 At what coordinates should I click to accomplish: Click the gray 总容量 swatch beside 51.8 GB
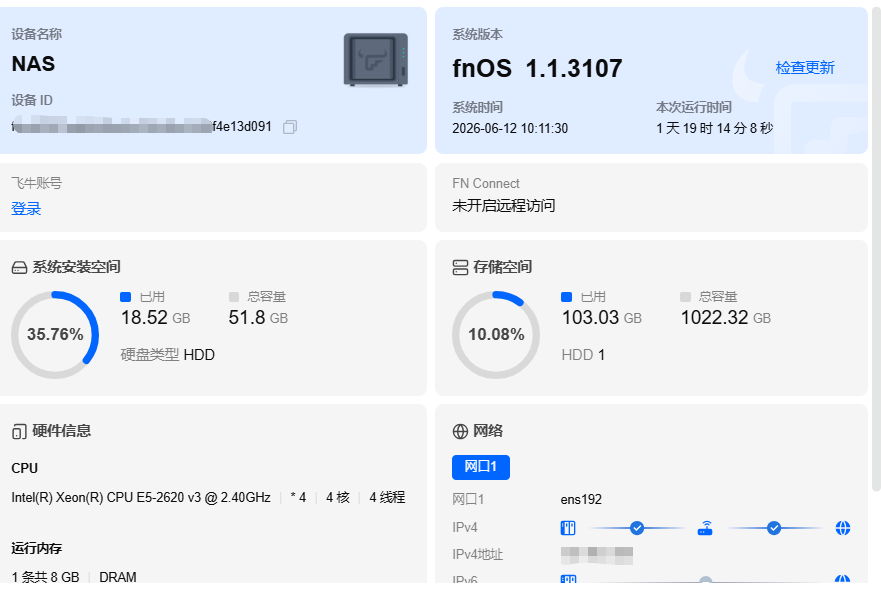click(234, 297)
